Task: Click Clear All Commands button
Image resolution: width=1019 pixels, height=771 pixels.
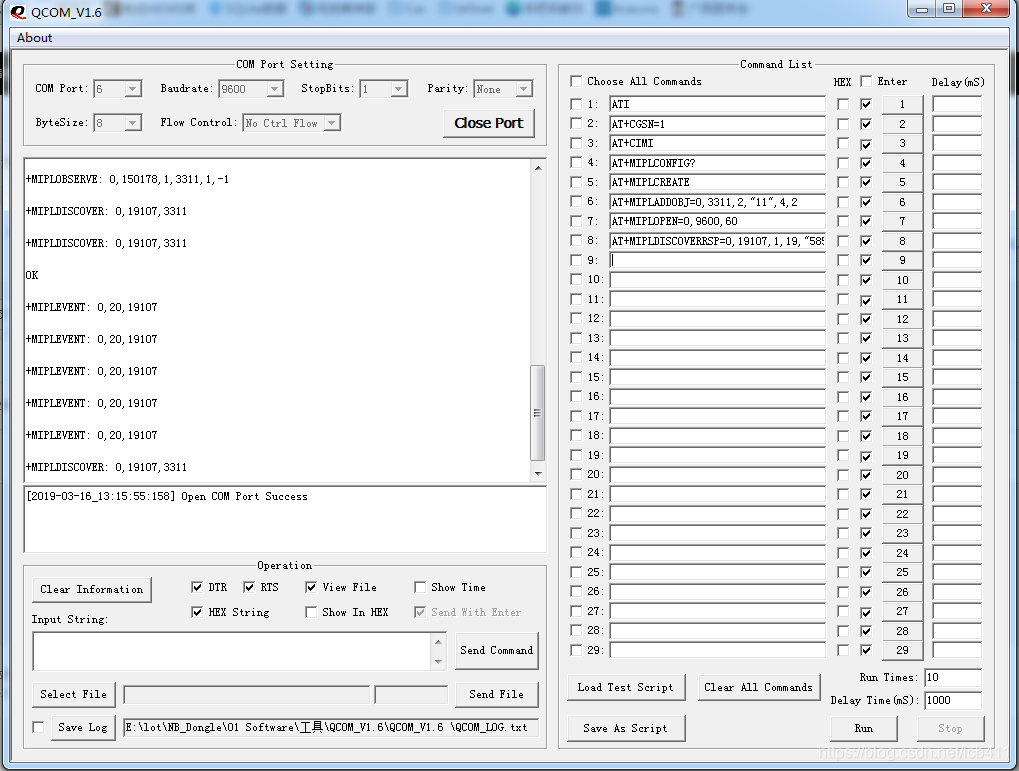Action: (x=758, y=687)
